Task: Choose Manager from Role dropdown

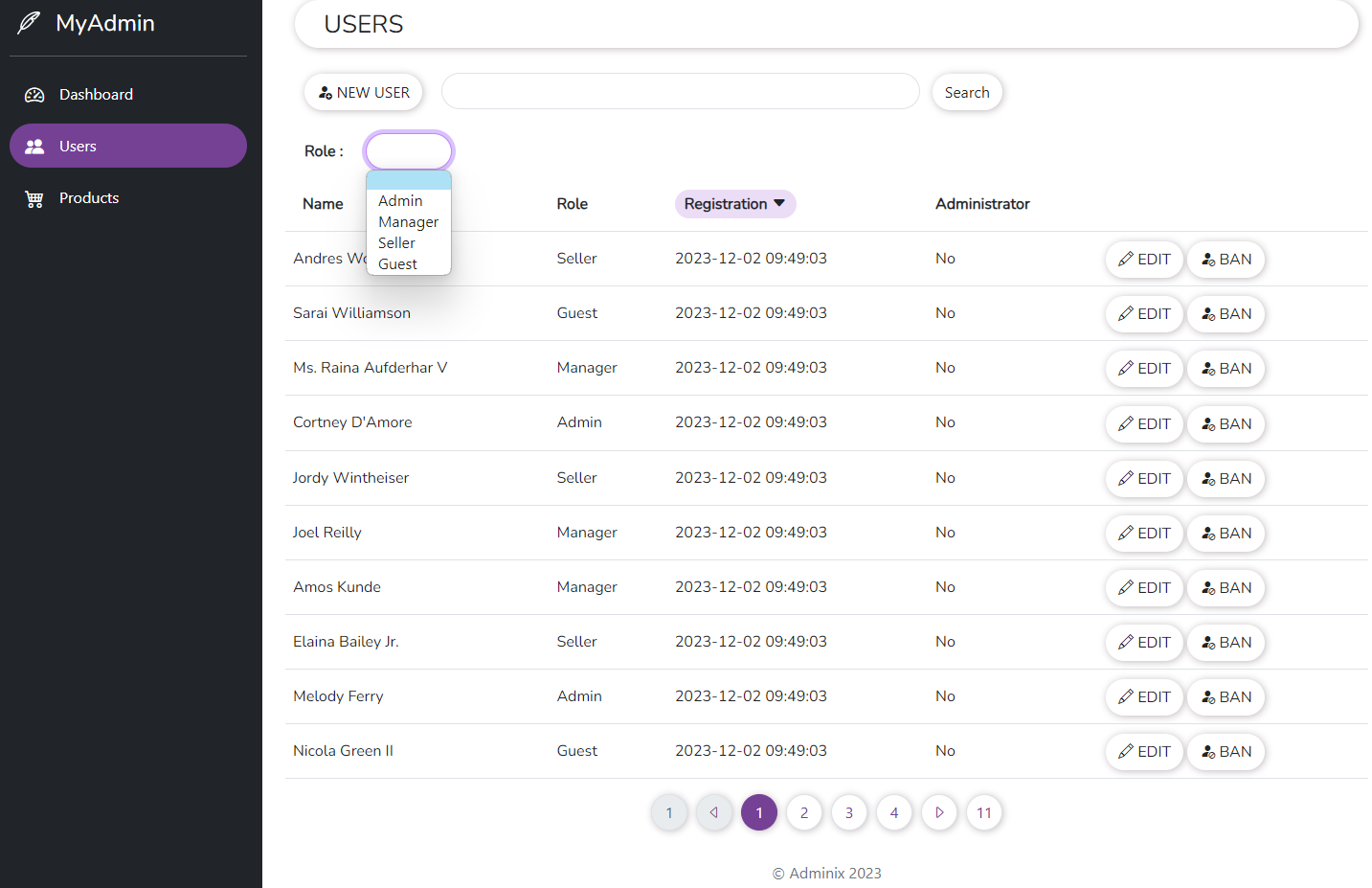Action: pos(409,222)
